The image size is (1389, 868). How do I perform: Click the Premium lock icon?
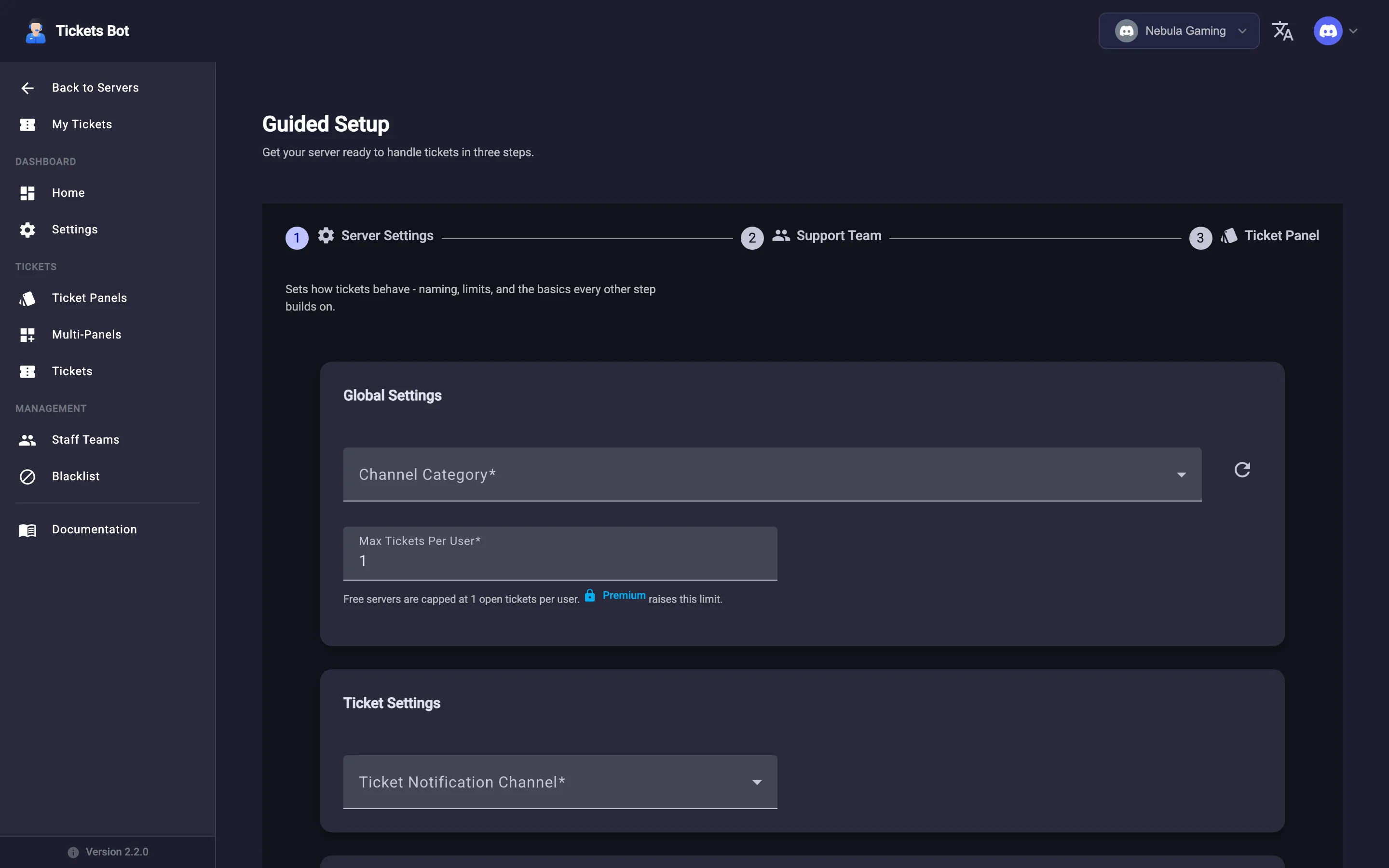(x=589, y=596)
